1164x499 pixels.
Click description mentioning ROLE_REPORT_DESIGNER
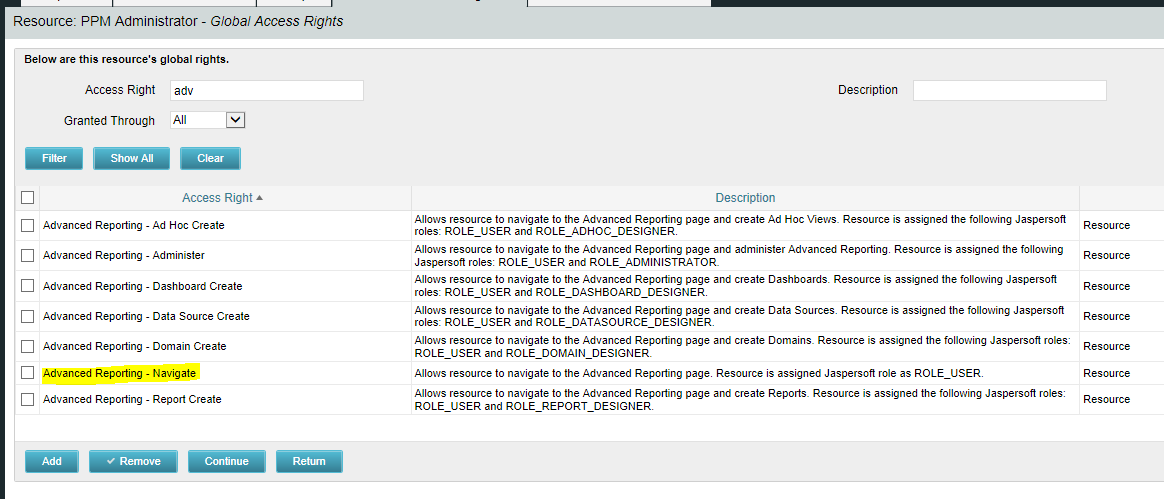[740, 399]
